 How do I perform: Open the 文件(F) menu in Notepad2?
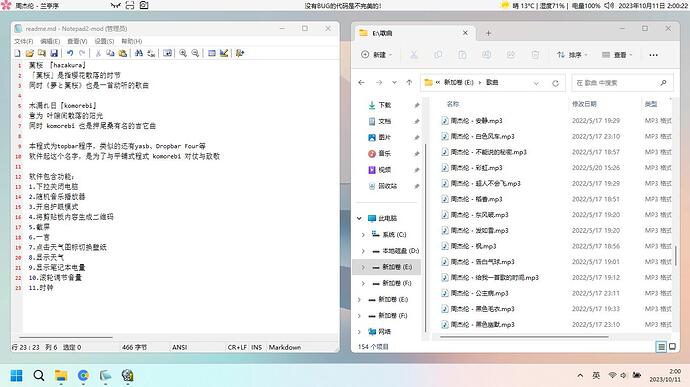23,41
